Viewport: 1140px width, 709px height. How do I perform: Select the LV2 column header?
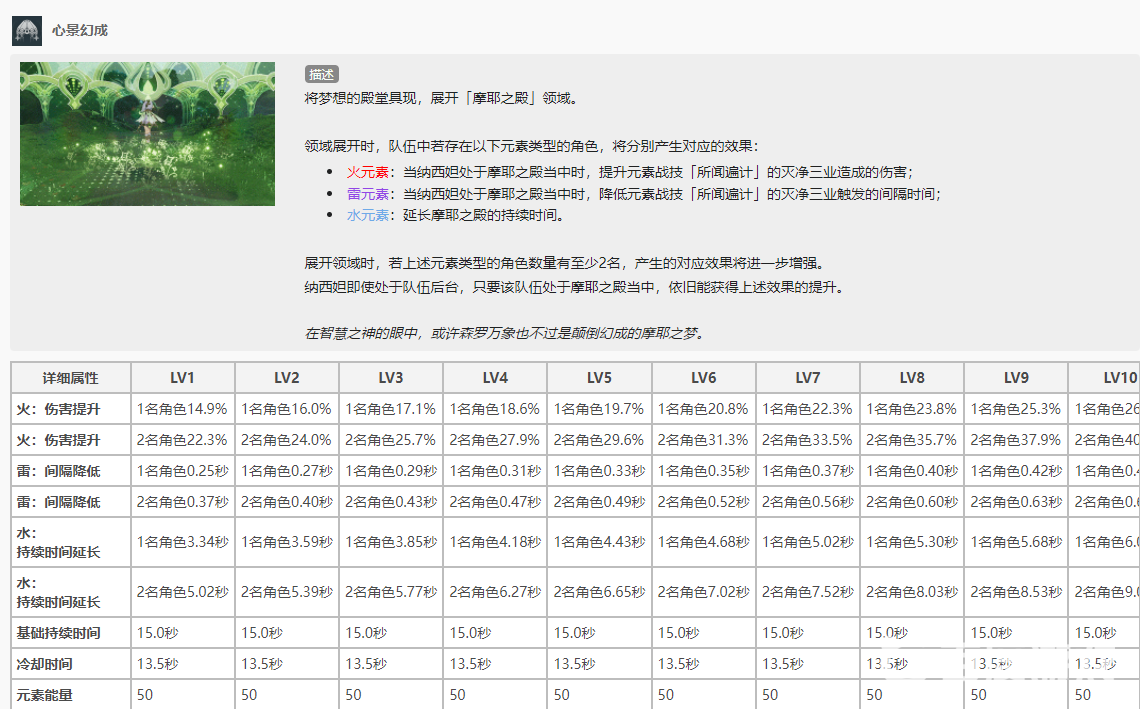click(x=286, y=378)
